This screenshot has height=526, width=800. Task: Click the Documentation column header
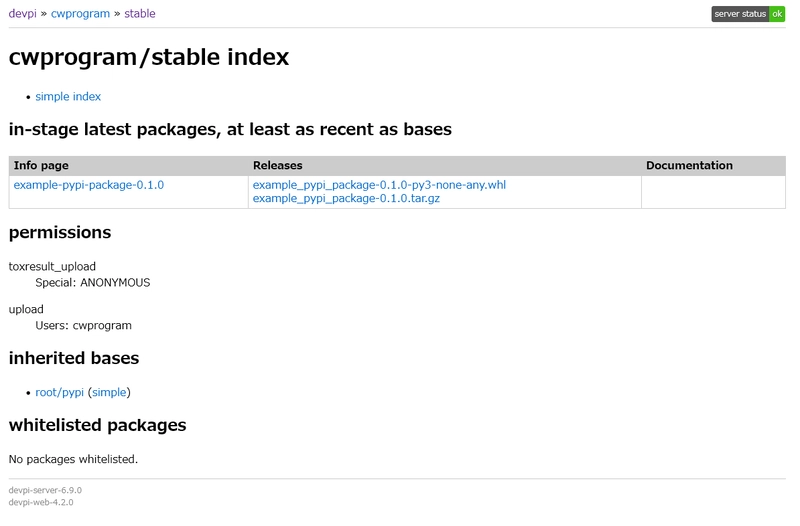(689, 165)
